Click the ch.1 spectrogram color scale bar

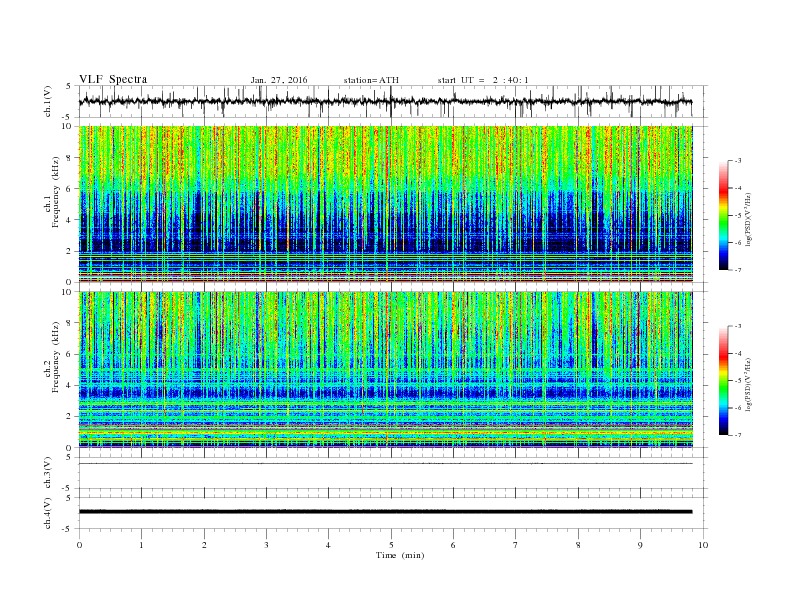click(x=723, y=215)
